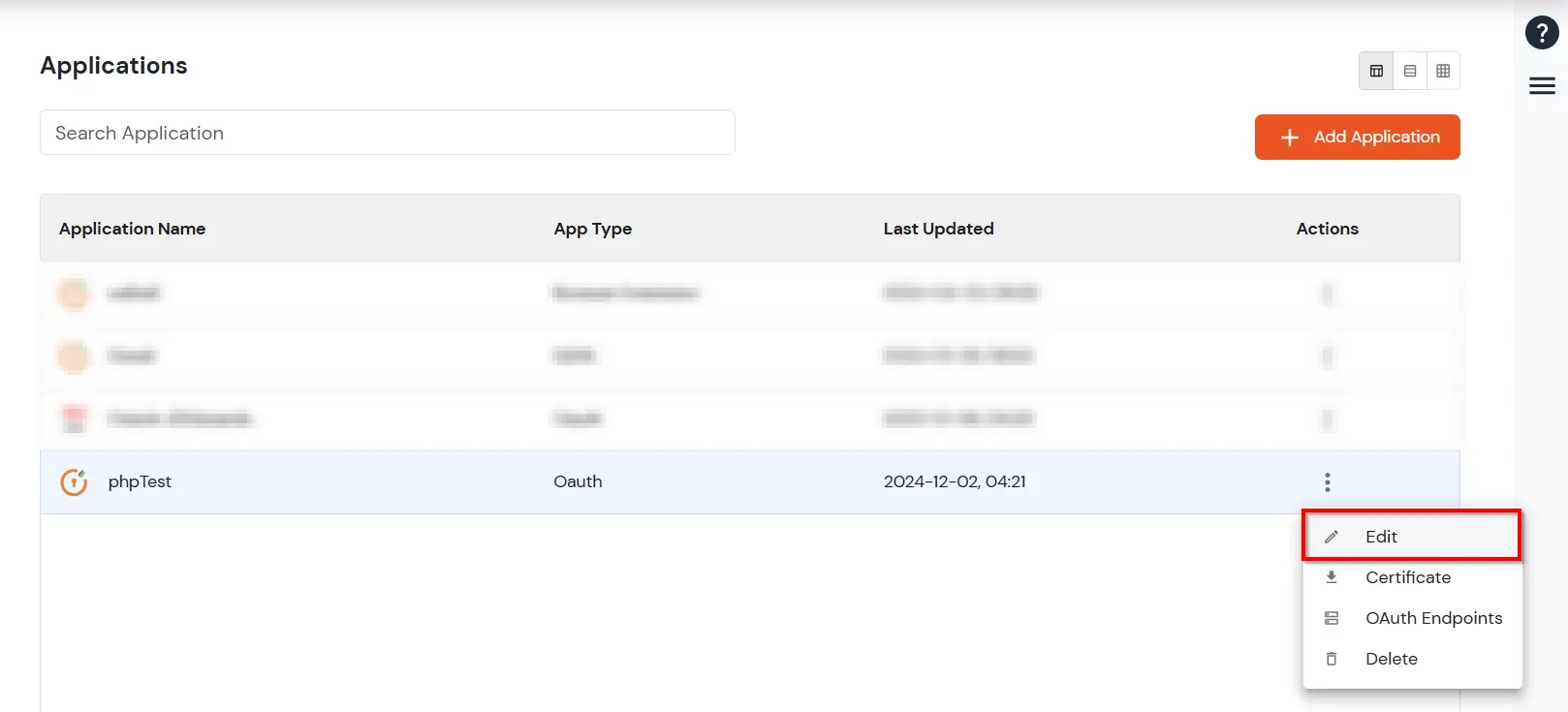Click the Applications page heading

(113, 66)
